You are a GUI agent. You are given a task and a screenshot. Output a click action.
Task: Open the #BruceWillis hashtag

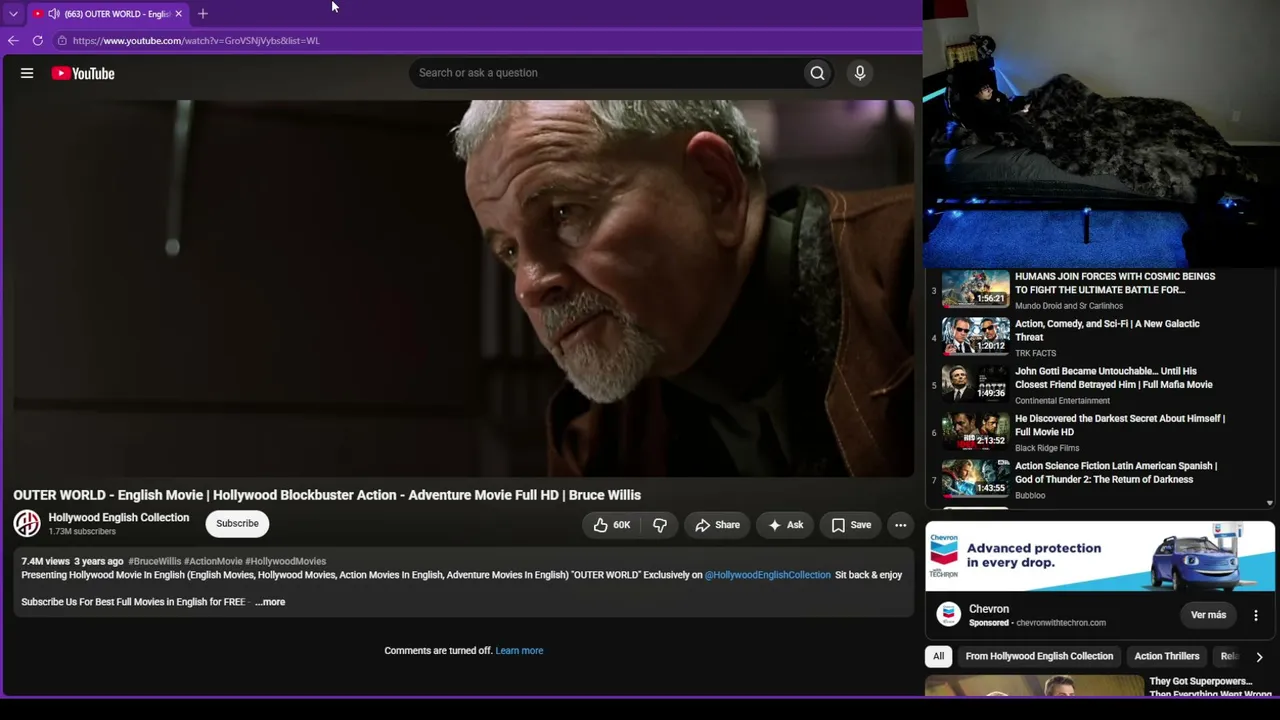tap(155, 562)
